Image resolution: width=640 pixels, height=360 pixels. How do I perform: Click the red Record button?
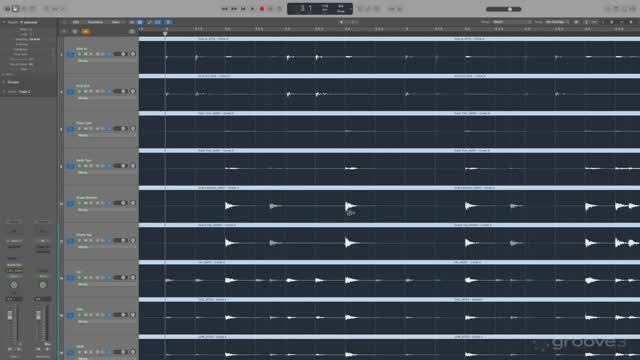click(x=262, y=9)
